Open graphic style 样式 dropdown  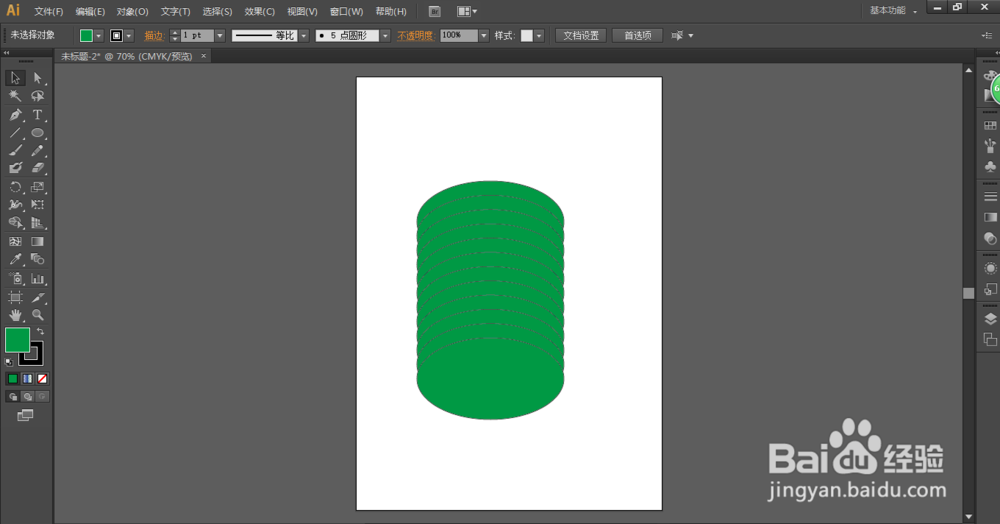(x=540, y=36)
